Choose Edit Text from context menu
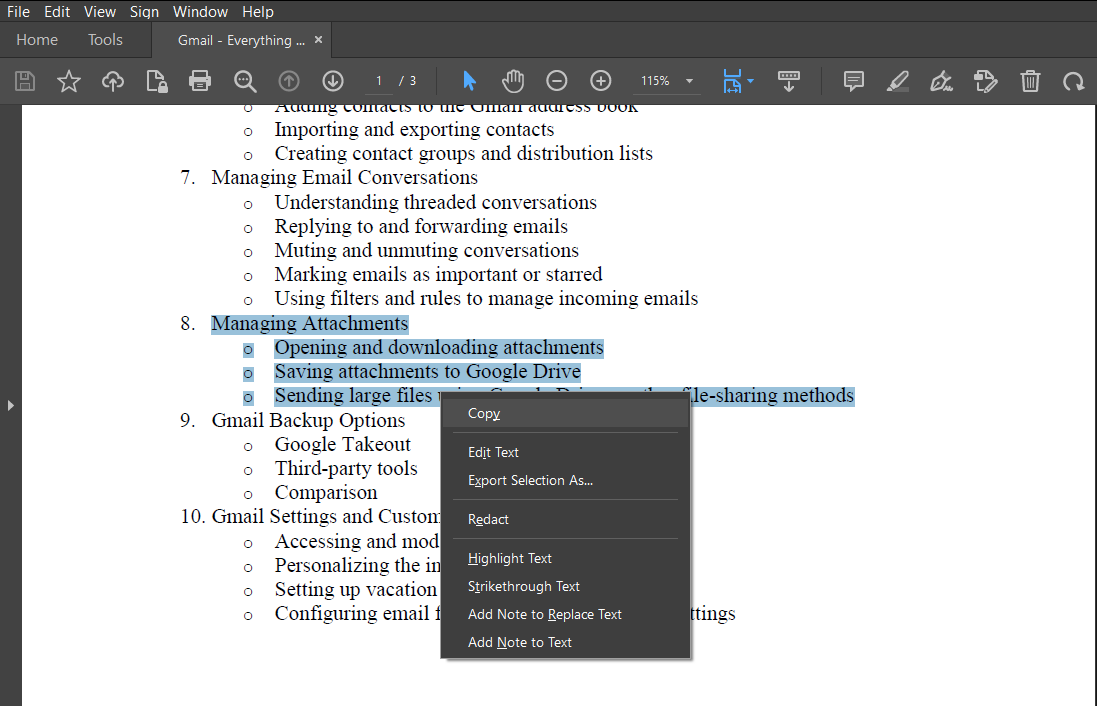The height and width of the screenshot is (706, 1097). (x=565, y=453)
